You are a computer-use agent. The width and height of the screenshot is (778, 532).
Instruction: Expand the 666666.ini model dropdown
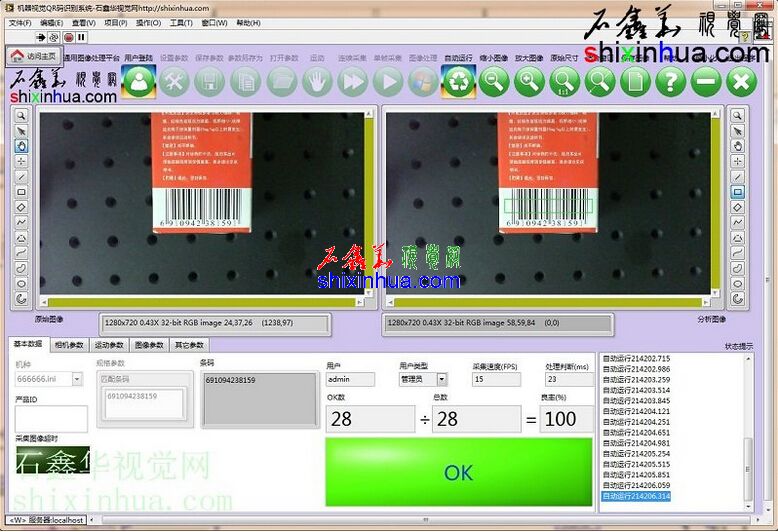click(77, 379)
